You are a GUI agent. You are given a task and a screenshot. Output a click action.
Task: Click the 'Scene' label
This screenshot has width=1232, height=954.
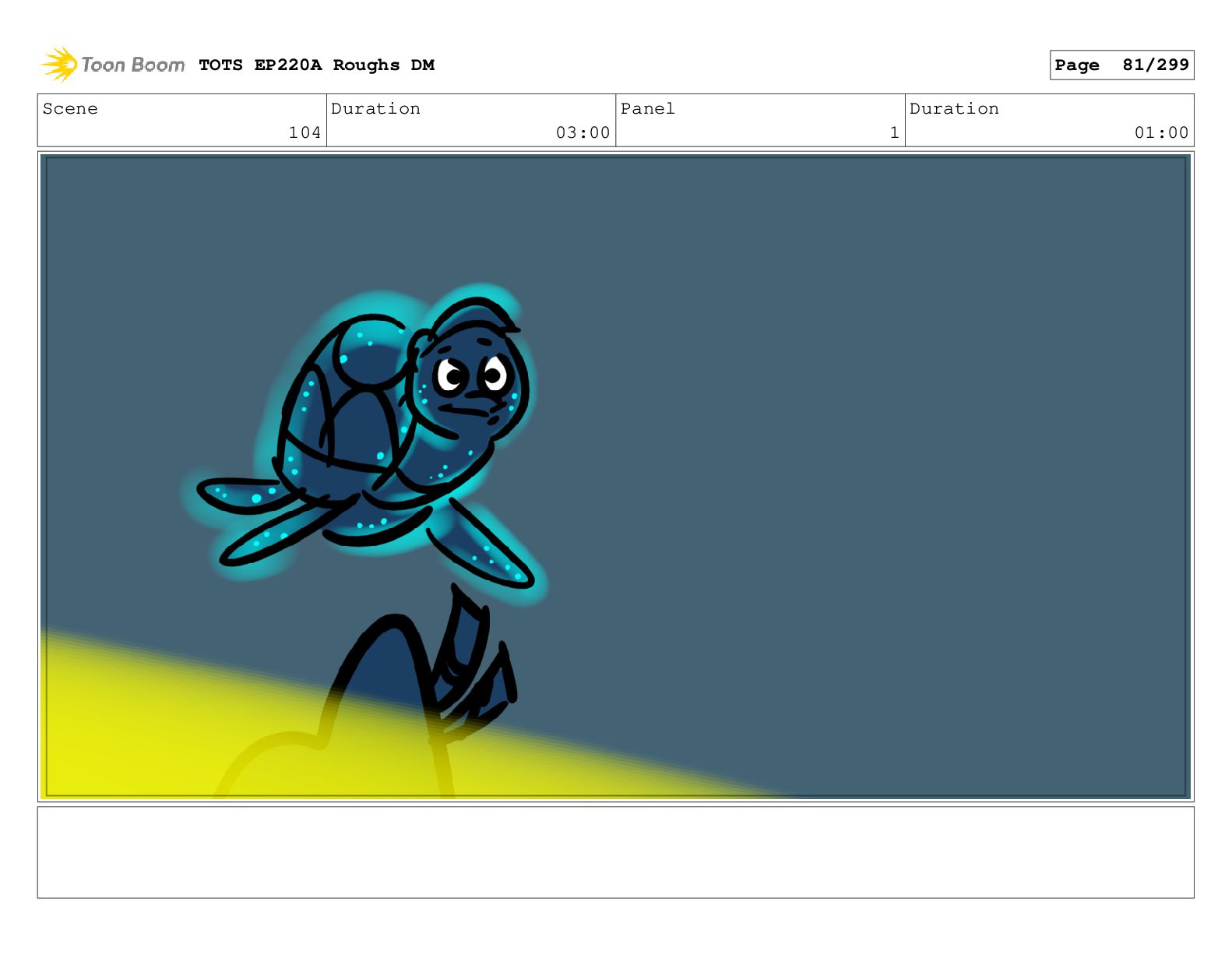(70, 109)
